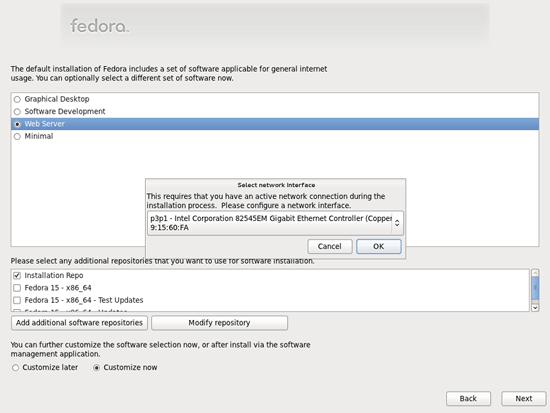Go Back to the previous installer step
The height and width of the screenshot is (413, 550).
[468, 399]
